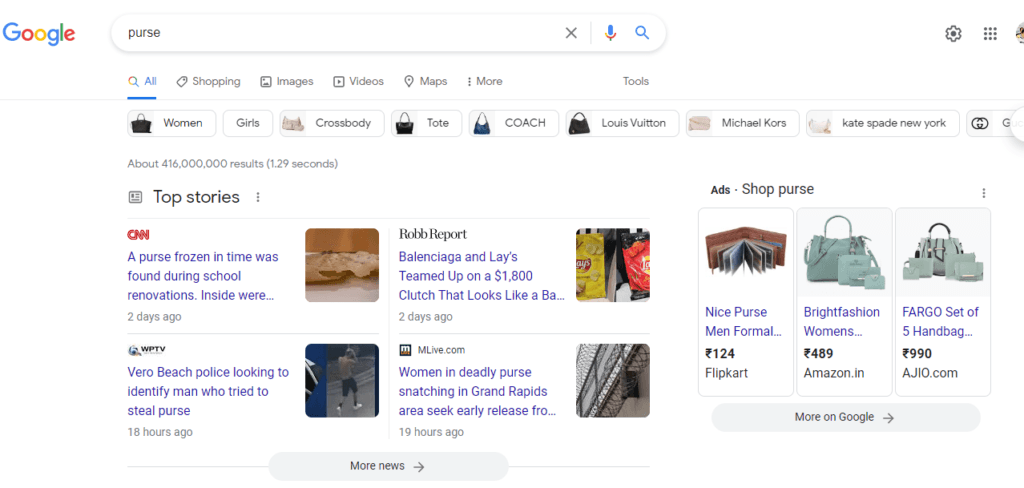
Task: Open Brightfashion Womens product link
Action: click(842, 321)
